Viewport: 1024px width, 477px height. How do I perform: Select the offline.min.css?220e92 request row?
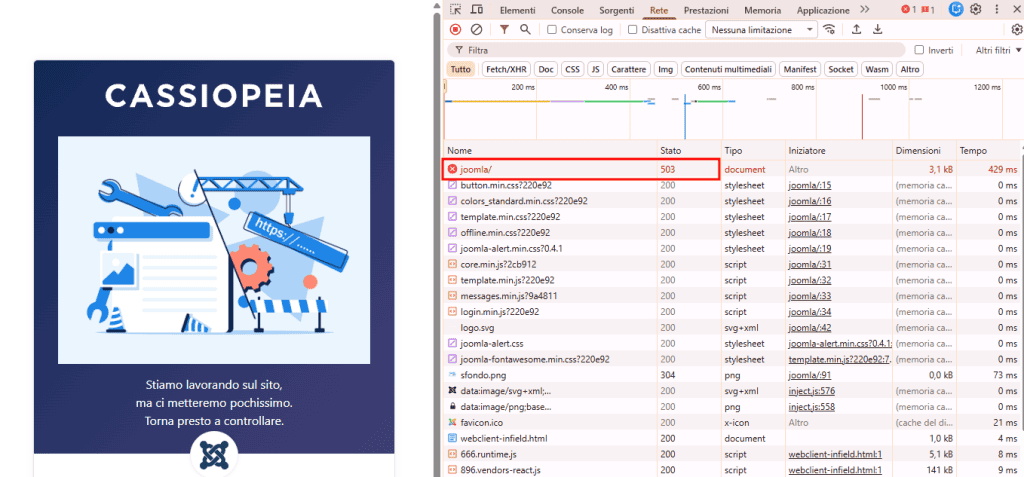(731, 233)
